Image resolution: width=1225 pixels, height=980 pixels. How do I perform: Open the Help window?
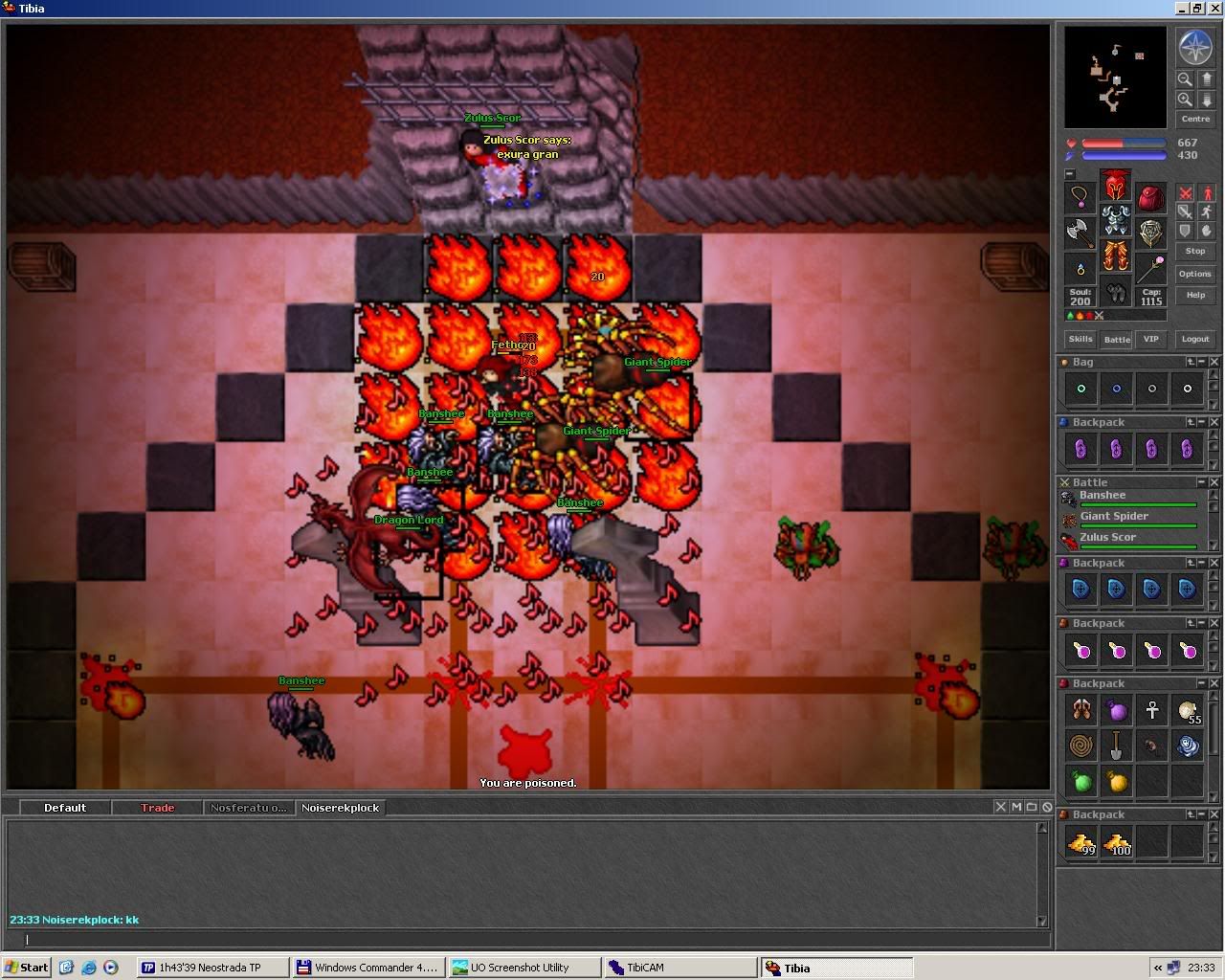point(1195,295)
